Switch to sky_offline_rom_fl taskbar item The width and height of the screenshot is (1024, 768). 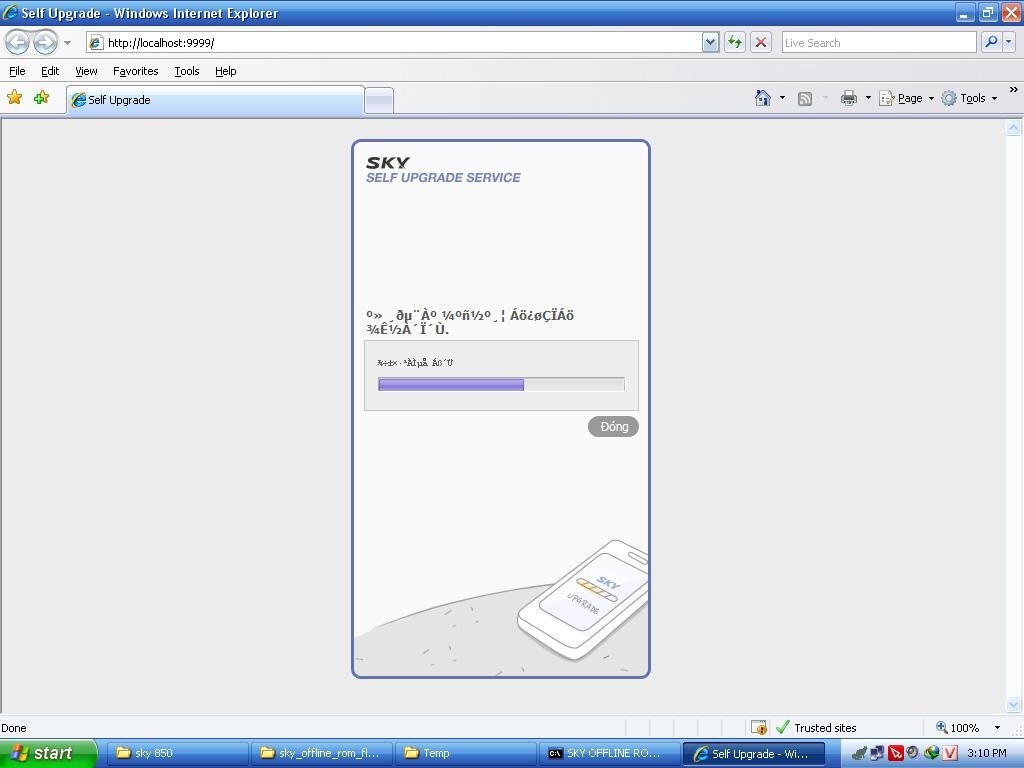click(x=321, y=753)
